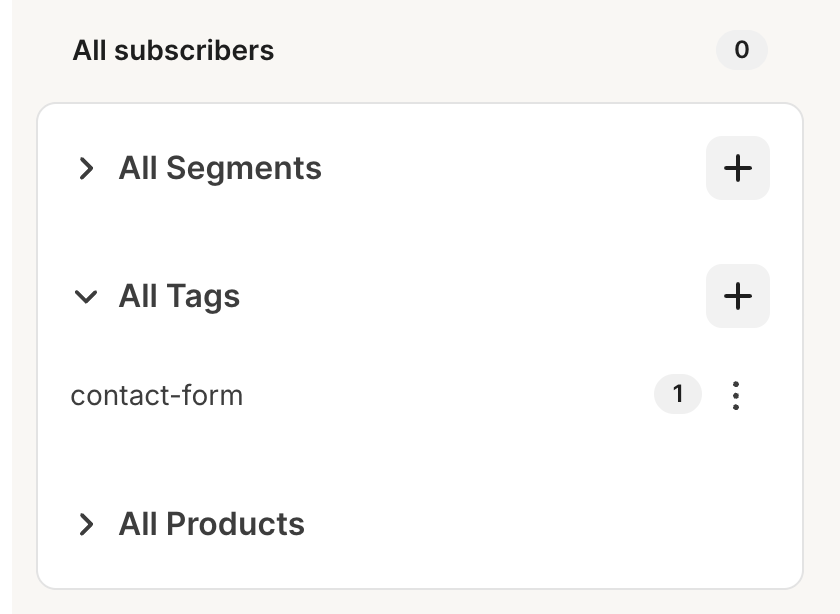The image size is (840, 614).
Task: Click the All subscribers heading
Action: tap(173, 50)
